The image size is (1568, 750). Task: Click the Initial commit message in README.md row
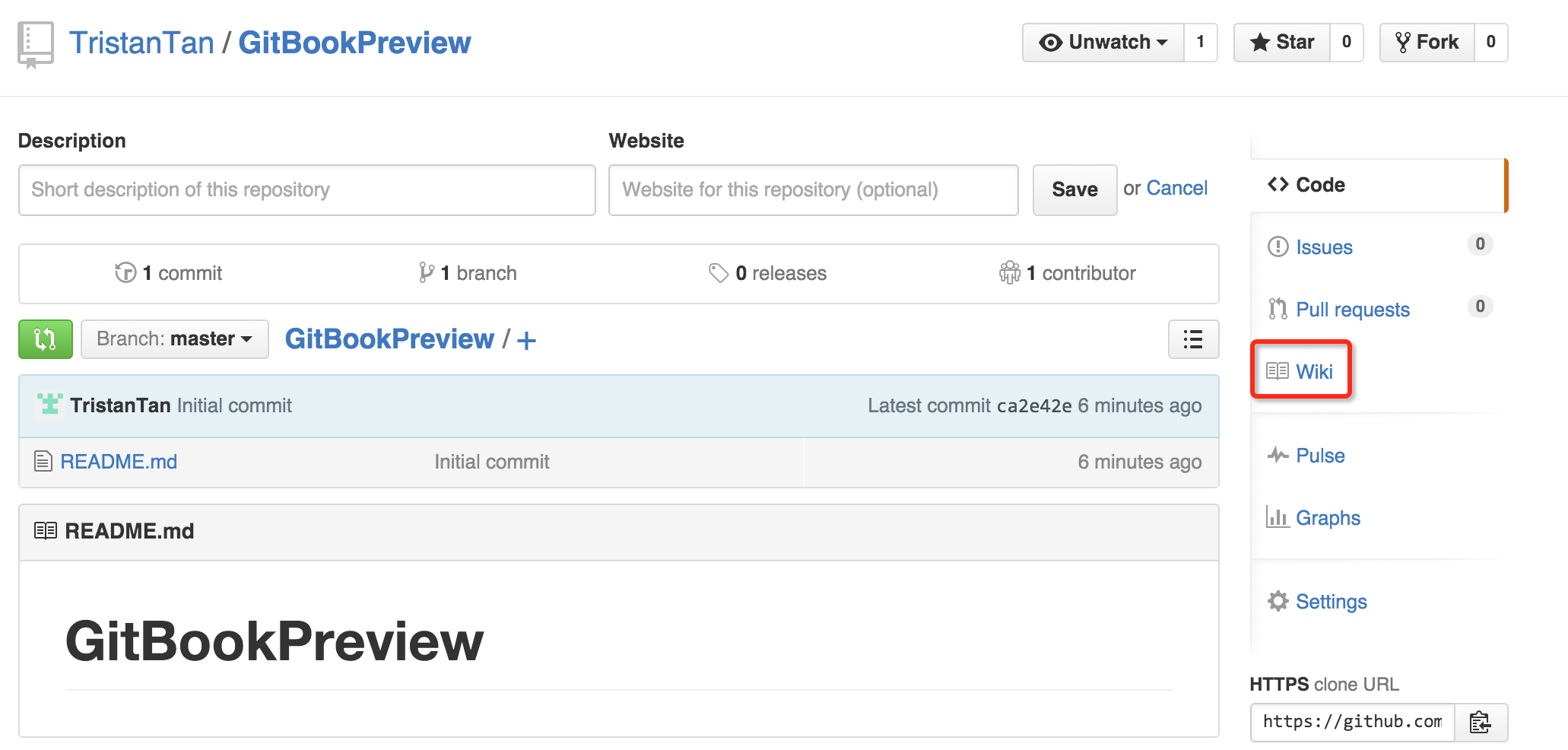[491, 462]
